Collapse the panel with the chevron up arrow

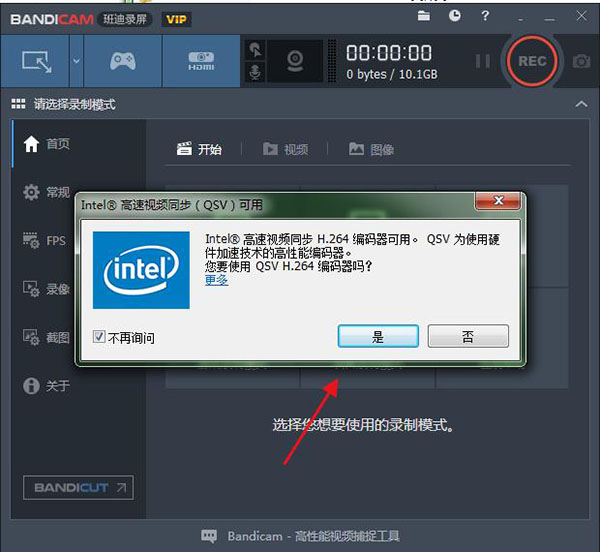point(581,104)
